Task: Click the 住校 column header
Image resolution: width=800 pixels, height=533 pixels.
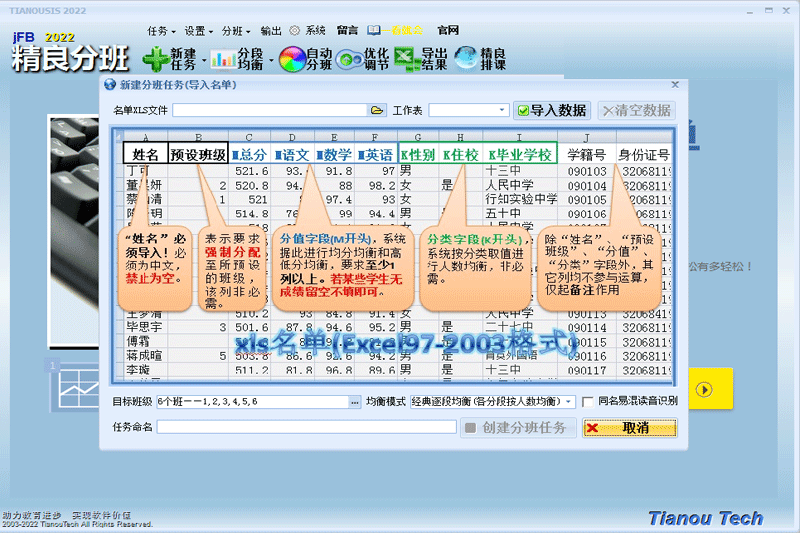Action: pyautogui.click(x=461, y=155)
